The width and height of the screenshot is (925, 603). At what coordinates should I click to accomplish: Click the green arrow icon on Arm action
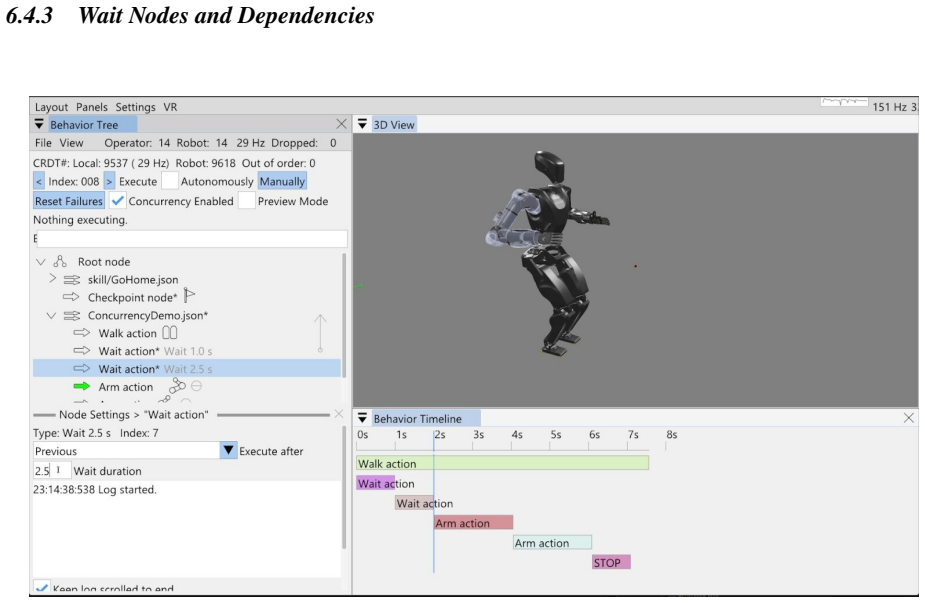[x=81, y=386]
